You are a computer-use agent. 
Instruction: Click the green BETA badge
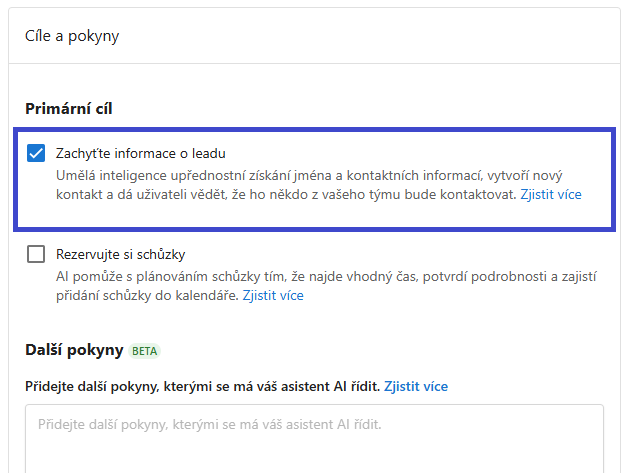pyautogui.click(x=144, y=351)
